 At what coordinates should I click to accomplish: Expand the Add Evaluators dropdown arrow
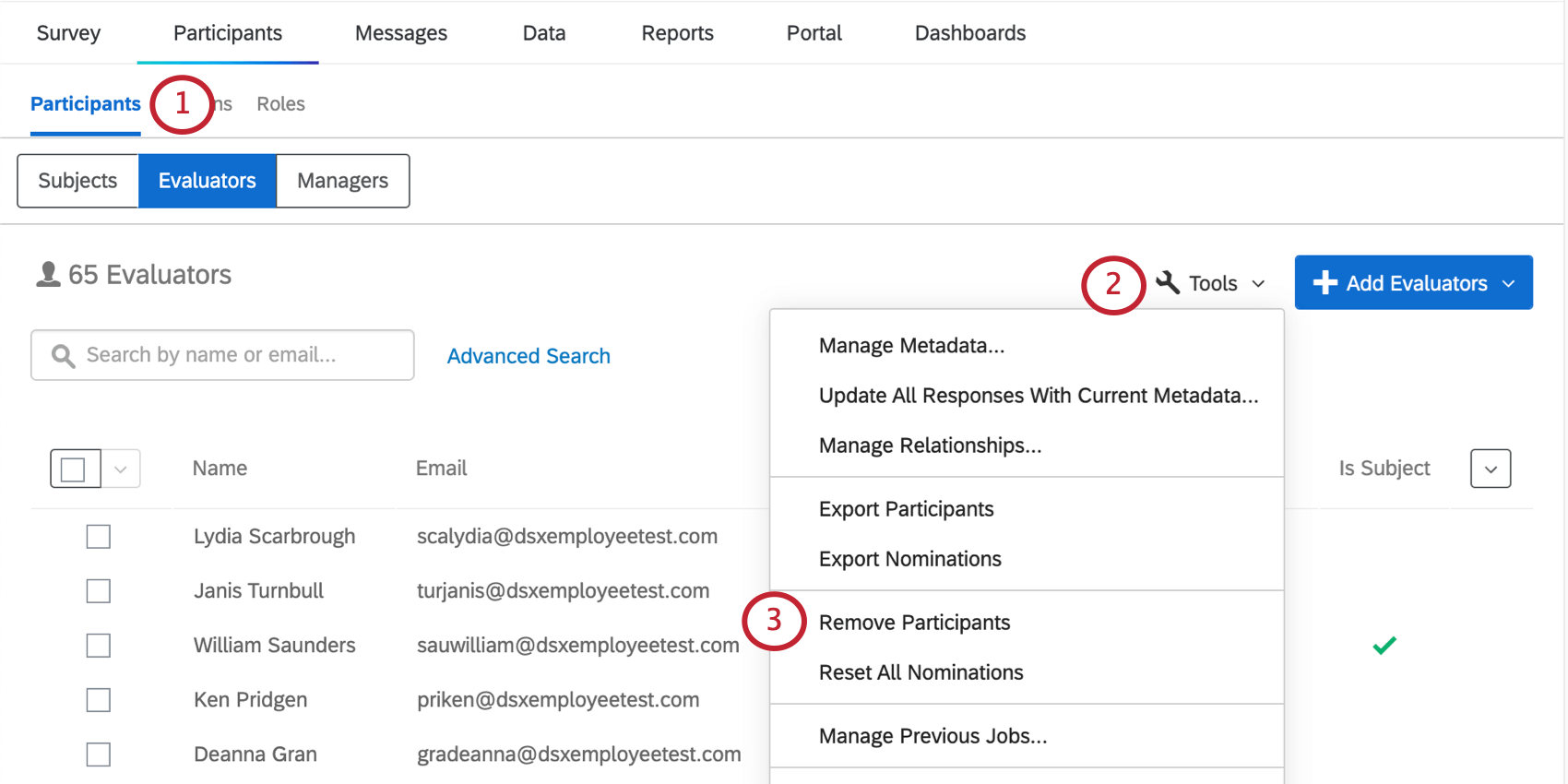pos(1509,283)
